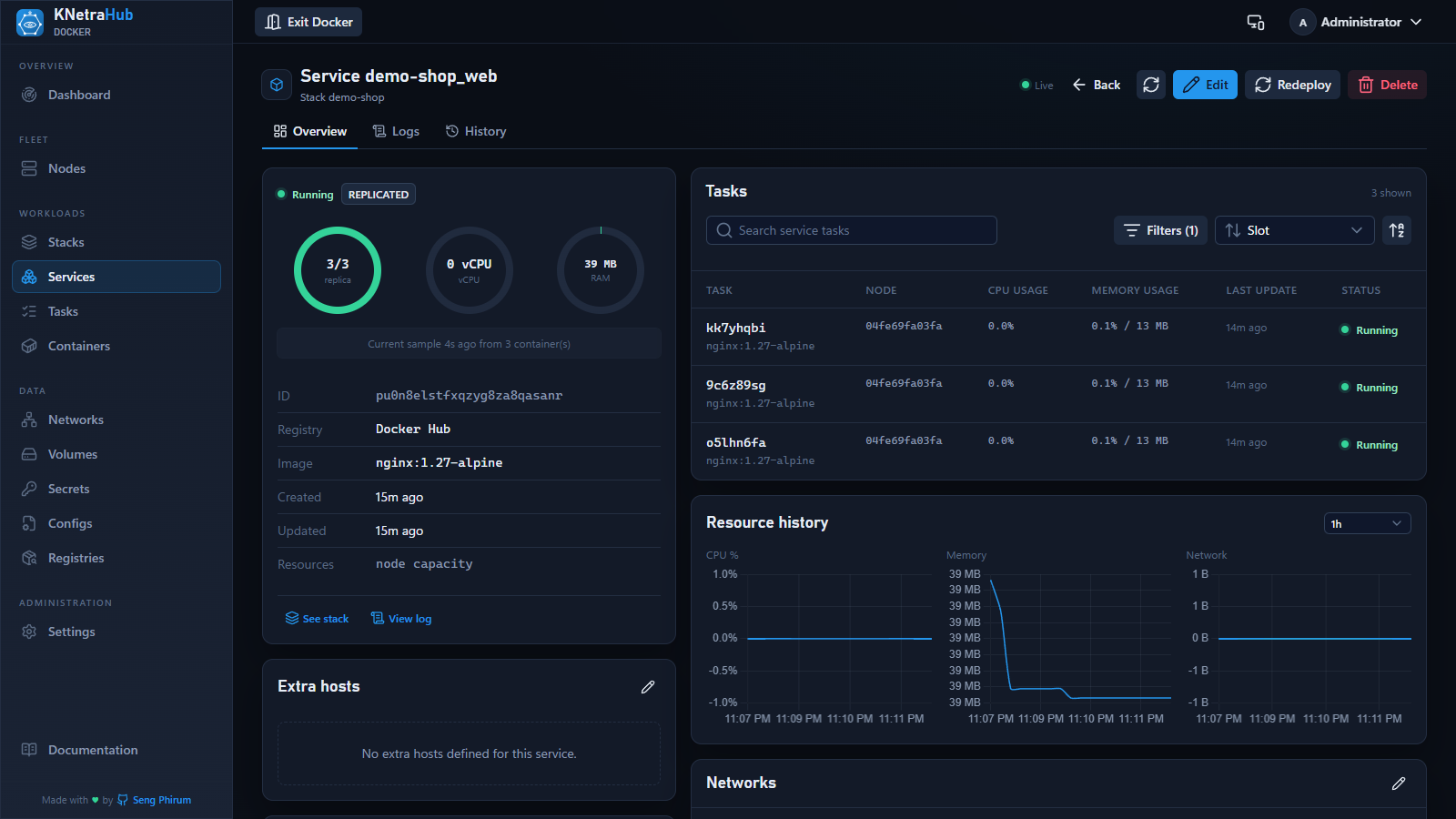This screenshot has height=819, width=1456.
Task: Click the Settings gear icon
Action: 29,632
